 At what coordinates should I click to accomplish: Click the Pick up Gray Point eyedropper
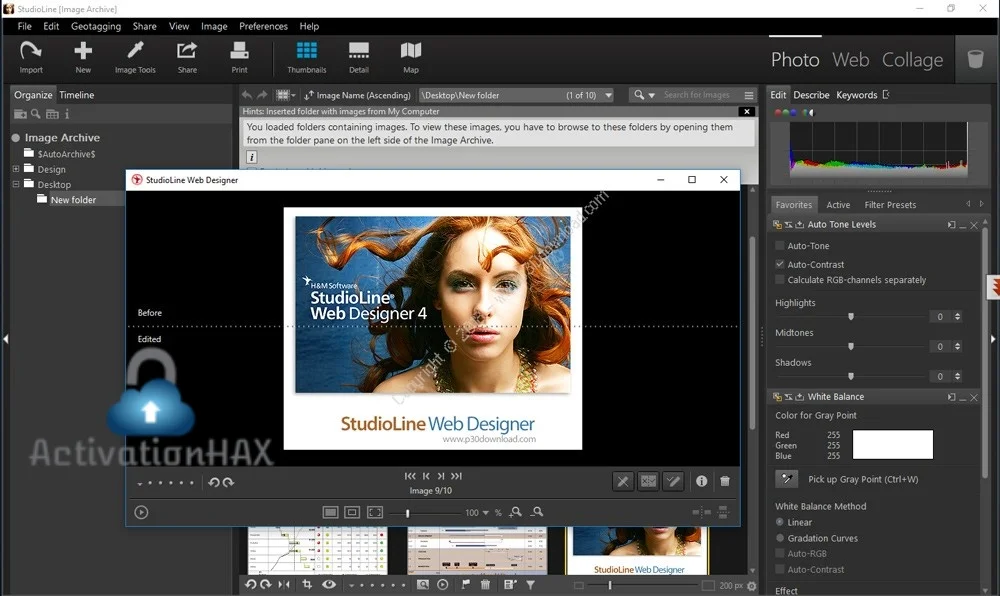786,479
